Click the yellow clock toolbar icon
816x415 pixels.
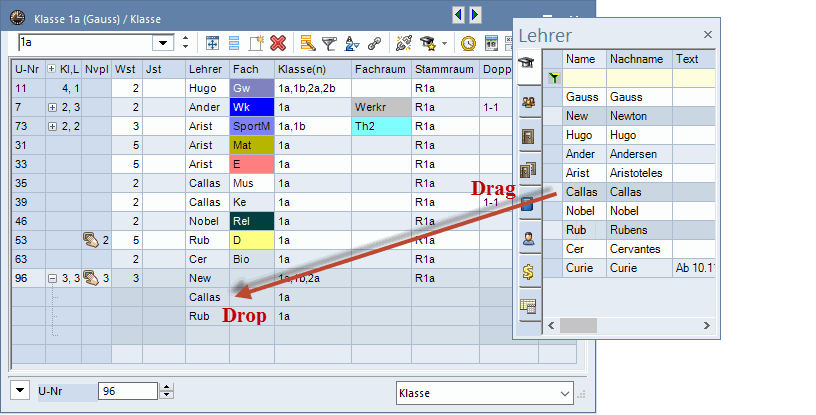(468, 43)
